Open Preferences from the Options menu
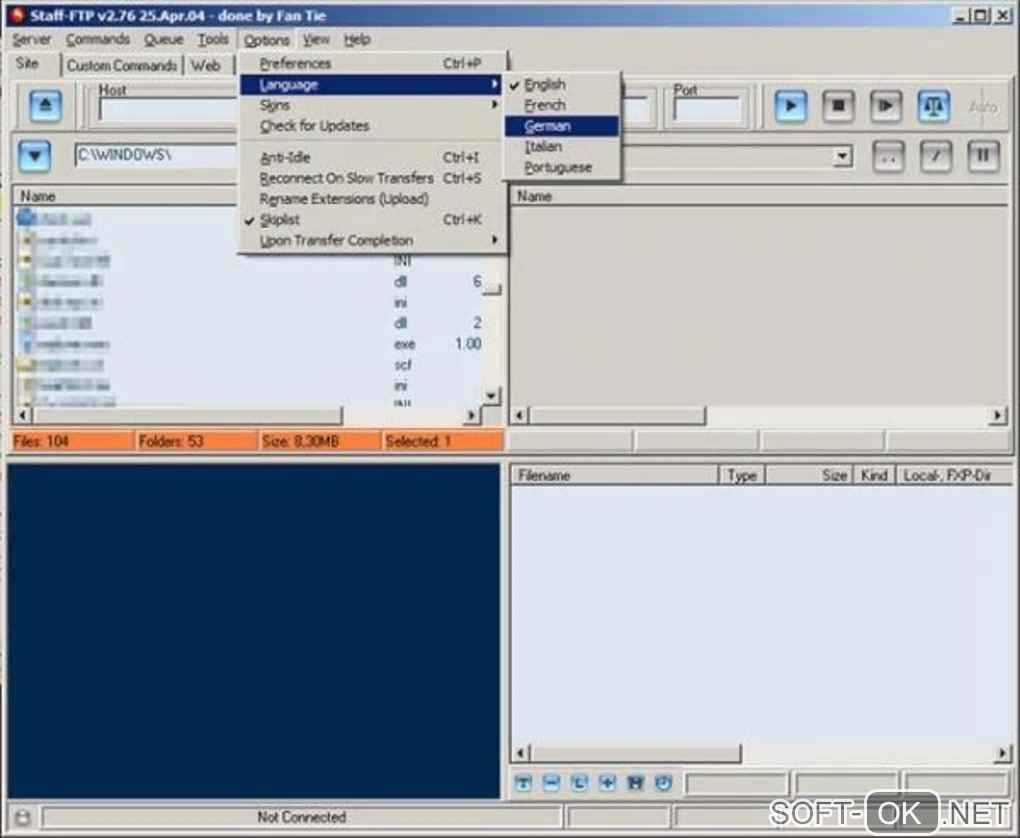 click(x=370, y=64)
